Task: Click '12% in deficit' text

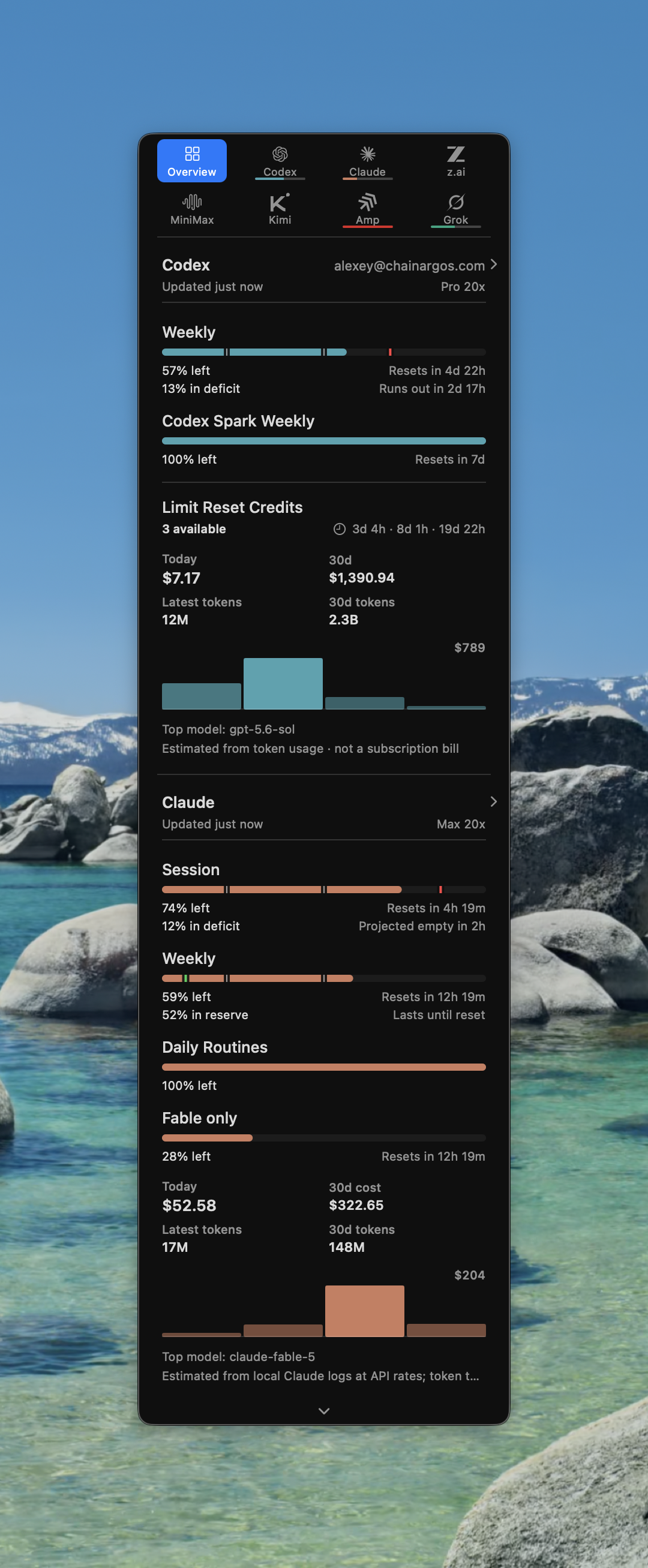Action: tap(201, 926)
